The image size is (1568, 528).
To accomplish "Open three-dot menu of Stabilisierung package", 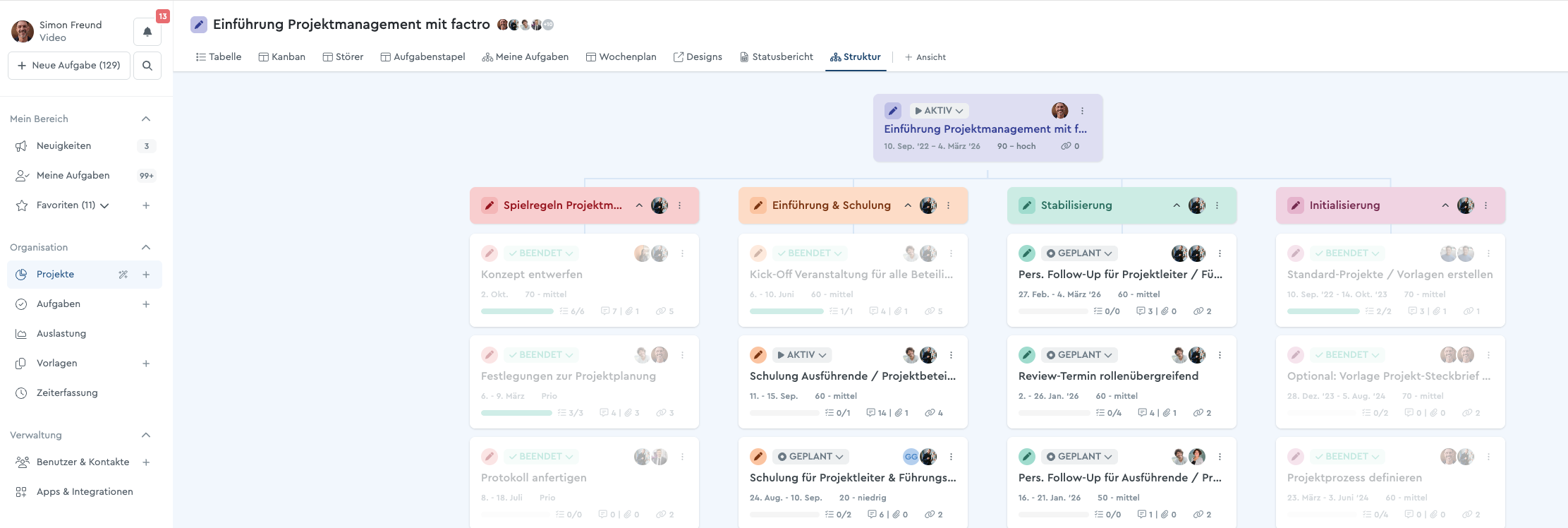I will pos(1217,205).
